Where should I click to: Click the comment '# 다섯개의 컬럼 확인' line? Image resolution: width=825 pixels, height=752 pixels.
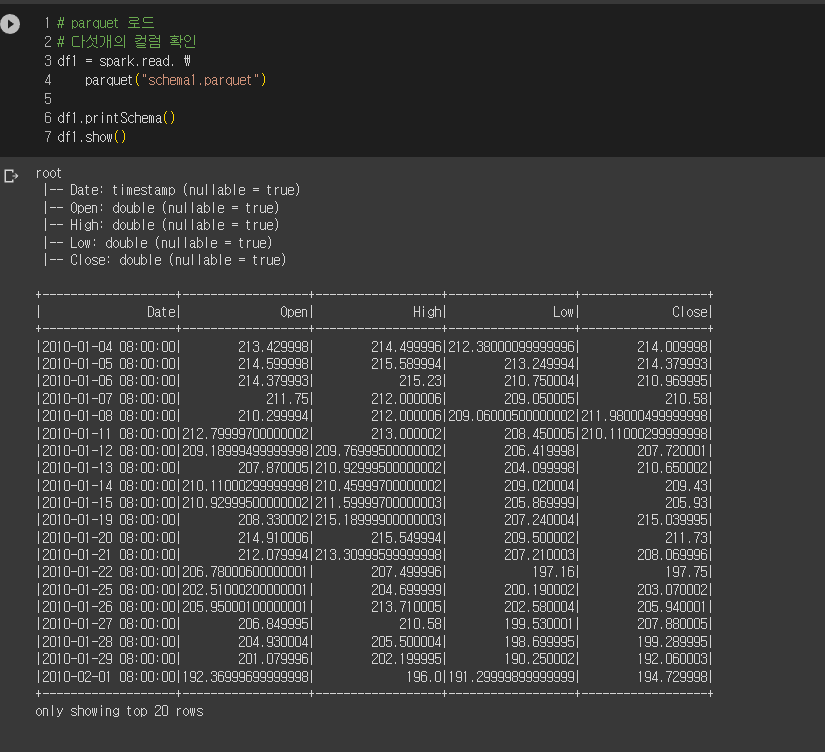coord(126,42)
